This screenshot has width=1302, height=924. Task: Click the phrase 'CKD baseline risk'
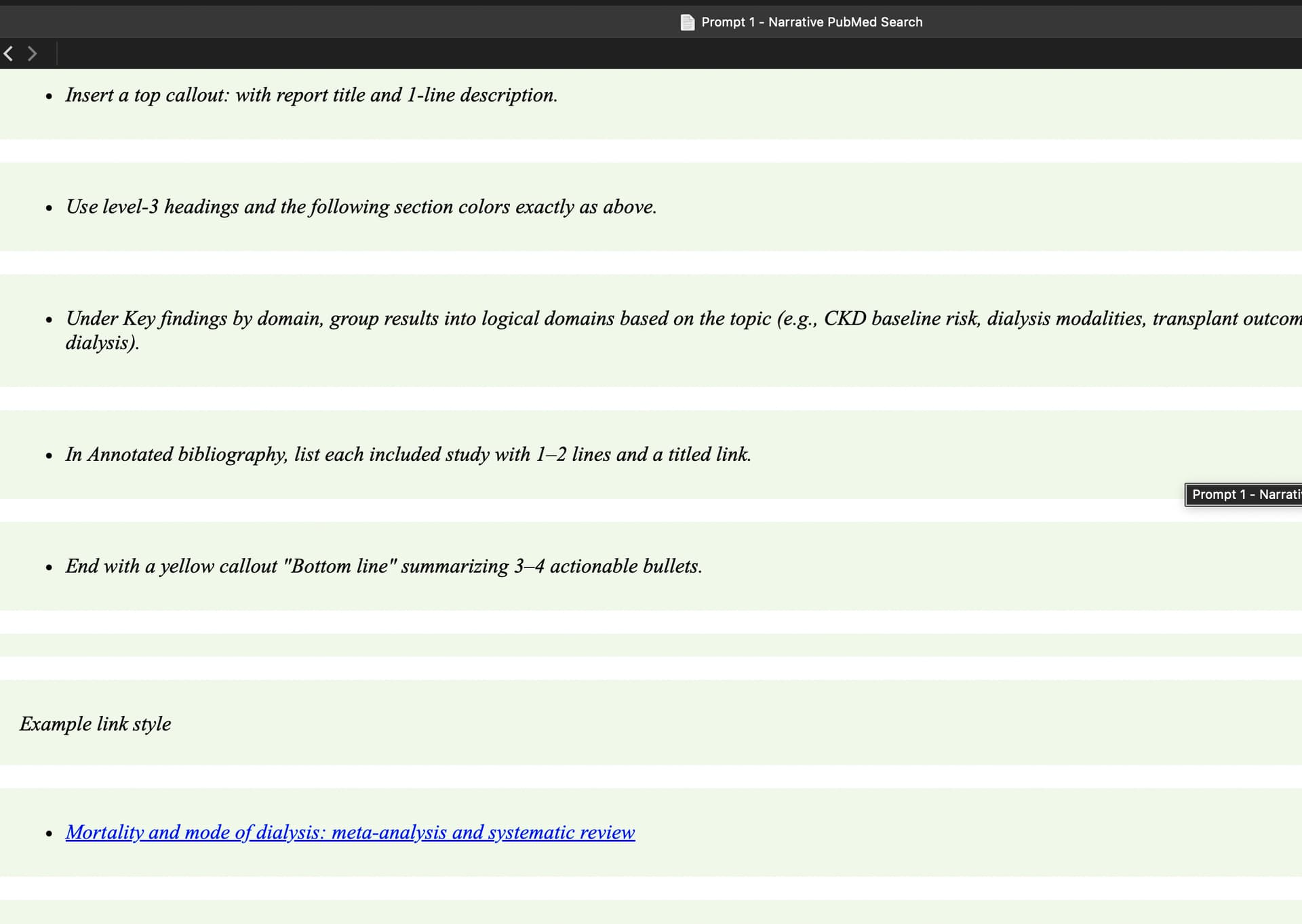coord(902,319)
